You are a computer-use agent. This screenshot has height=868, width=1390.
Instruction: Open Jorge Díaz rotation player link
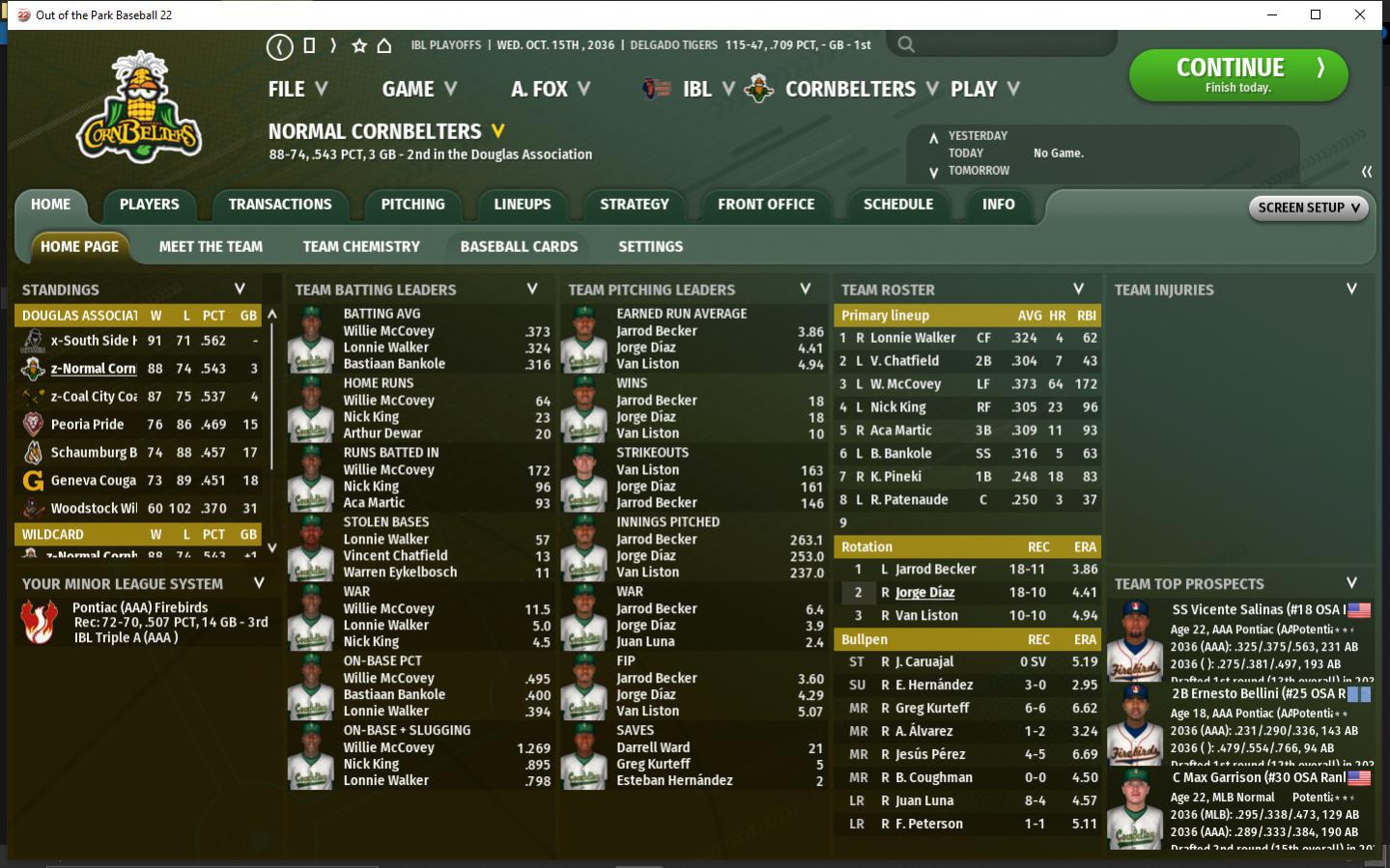924,593
